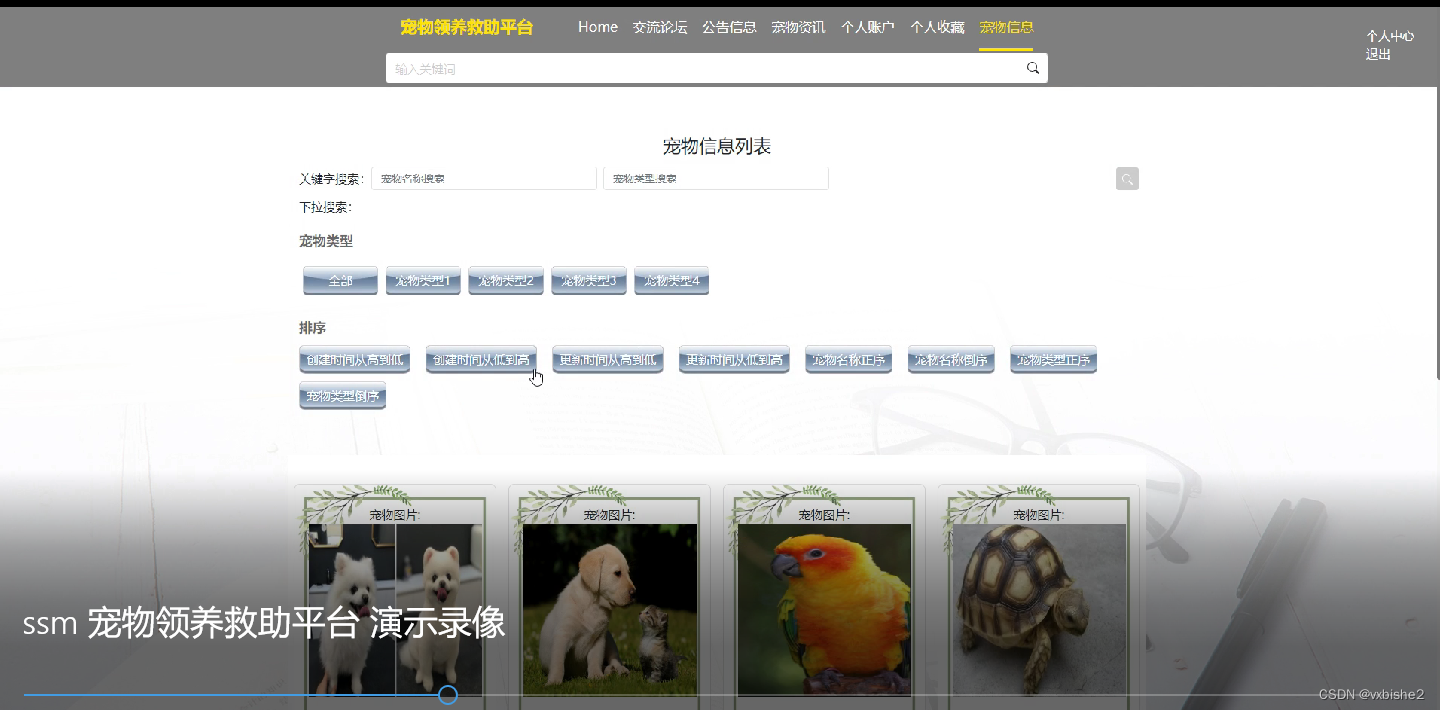Click the 宠物名称搜索 input field

[x=484, y=178]
